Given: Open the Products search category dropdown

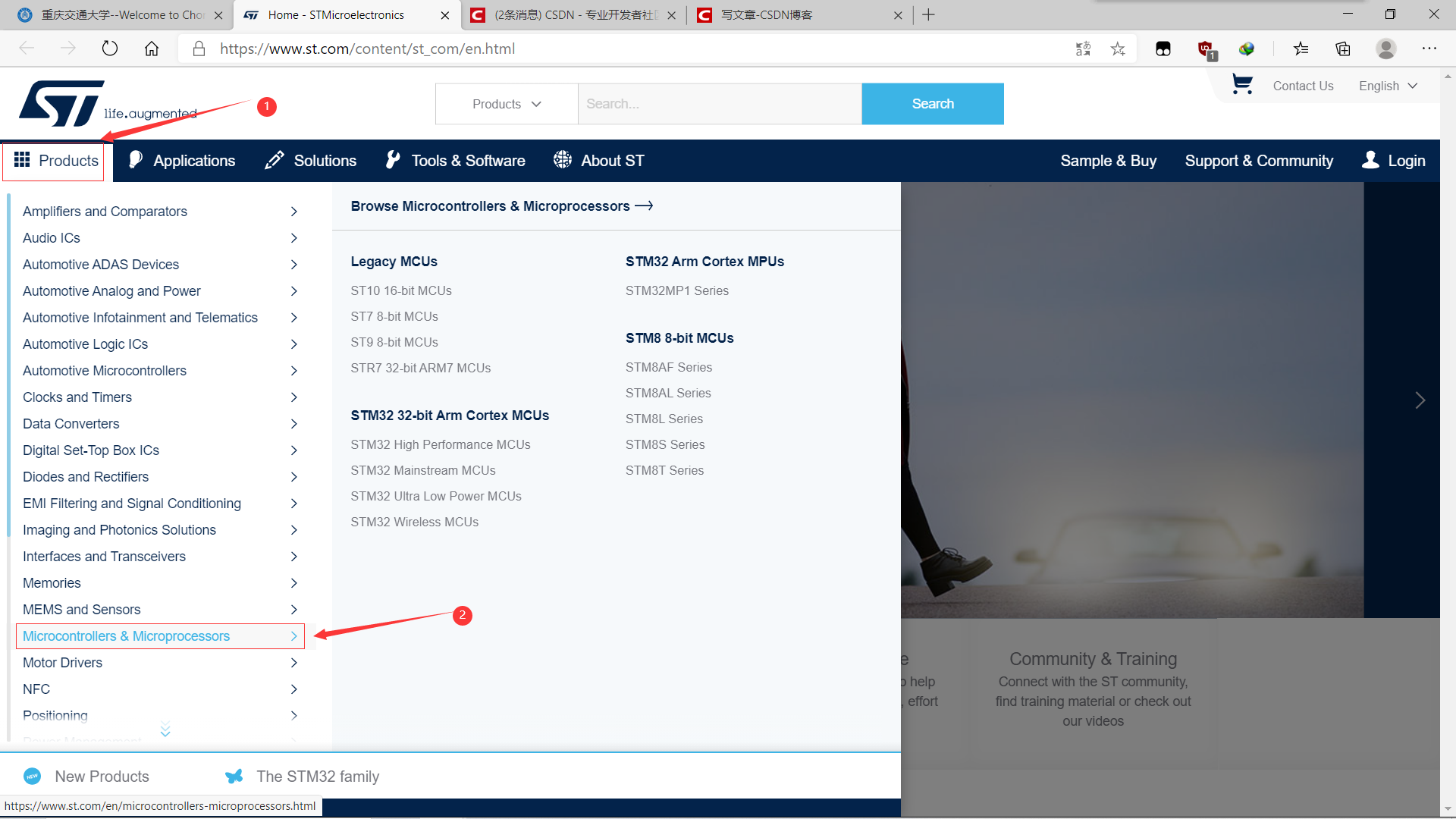Looking at the screenshot, I should click(507, 104).
